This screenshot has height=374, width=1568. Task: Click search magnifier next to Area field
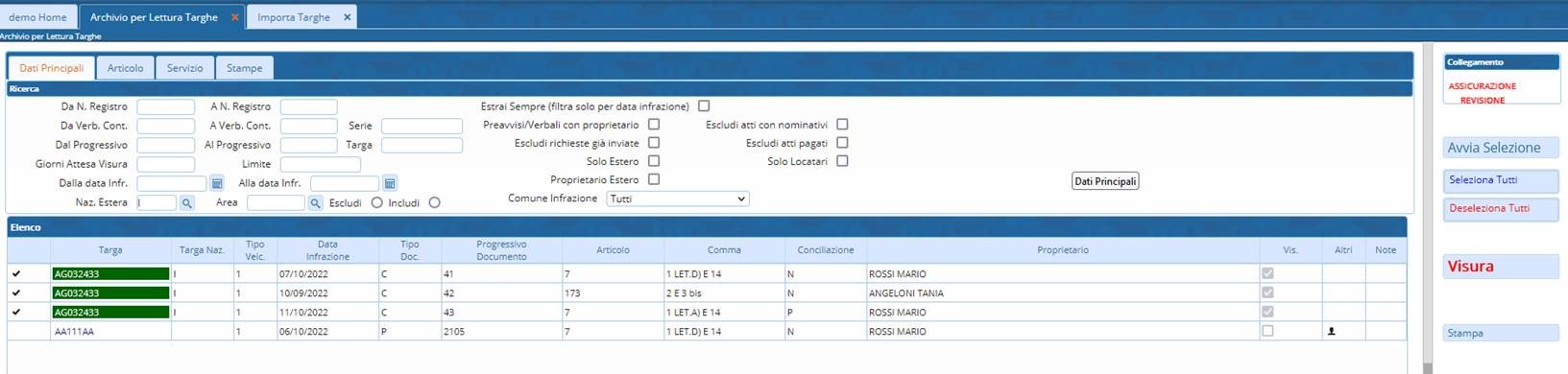tap(315, 203)
